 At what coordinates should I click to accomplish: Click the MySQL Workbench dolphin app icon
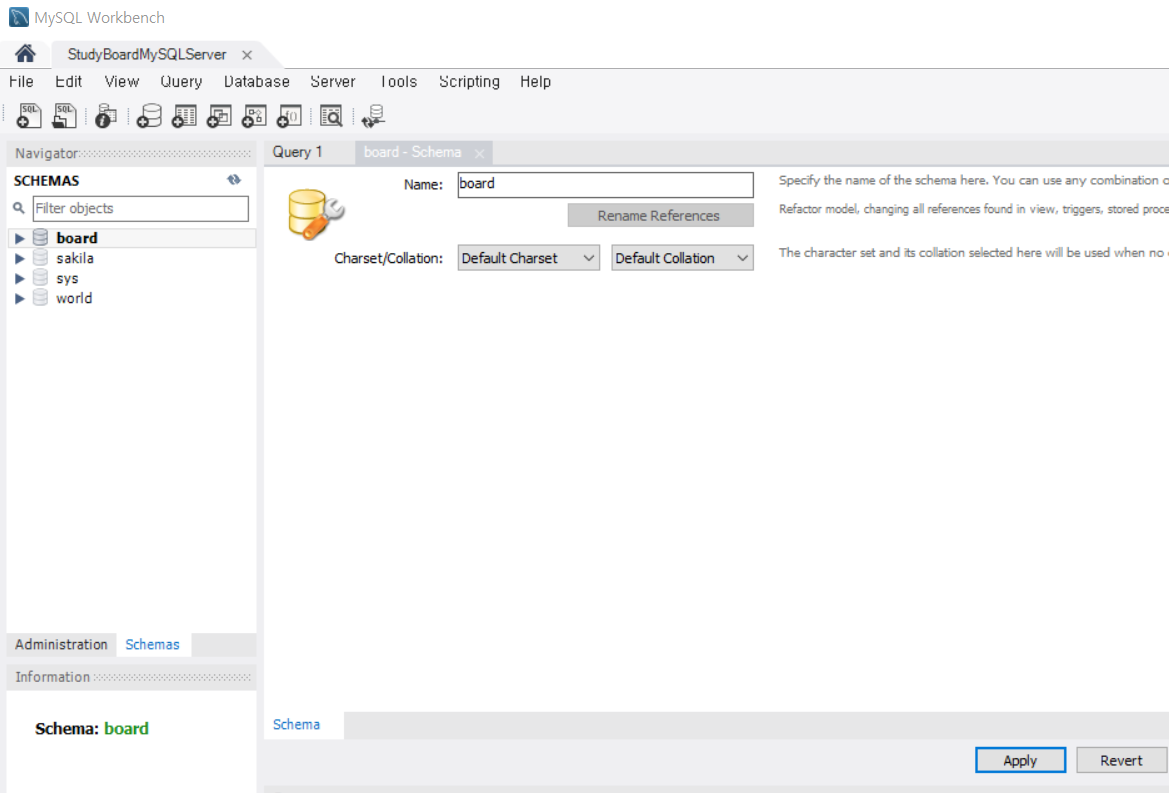coord(19,17)
